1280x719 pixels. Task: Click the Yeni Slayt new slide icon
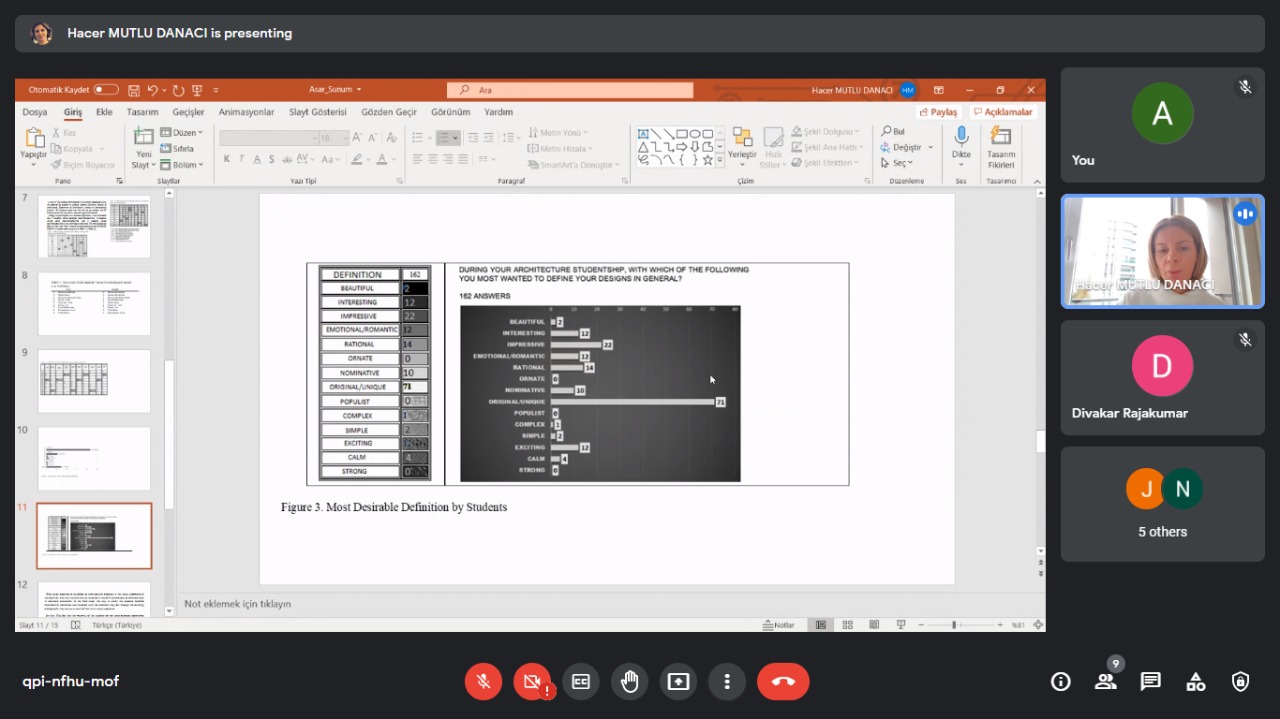coord(144,137)
